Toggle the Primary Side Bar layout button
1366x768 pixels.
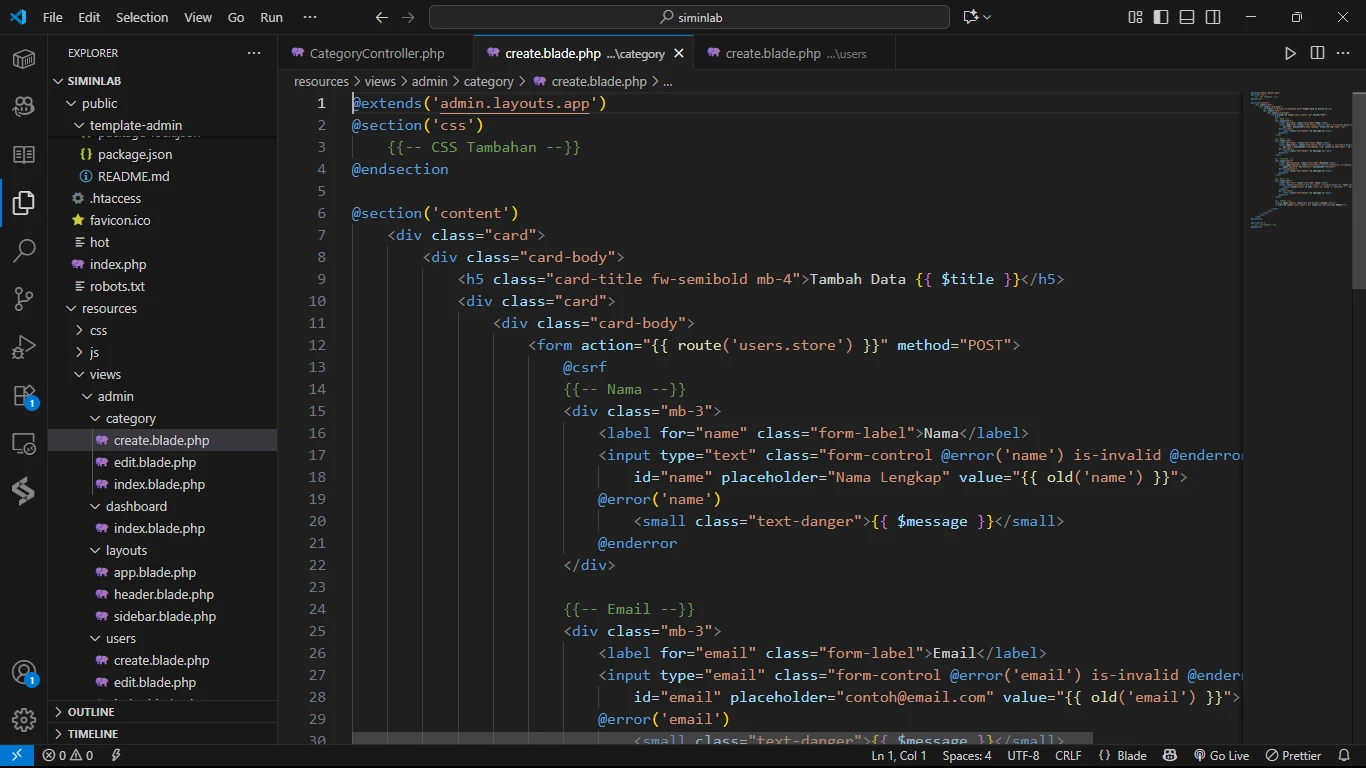(x=1161, y=17)
